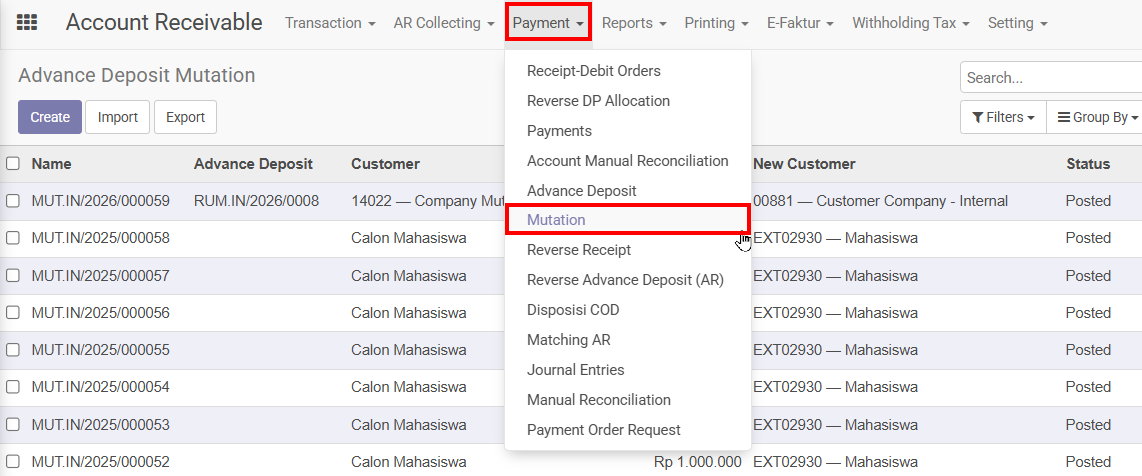Open the Withholding Tax menu

click(910, 23)
